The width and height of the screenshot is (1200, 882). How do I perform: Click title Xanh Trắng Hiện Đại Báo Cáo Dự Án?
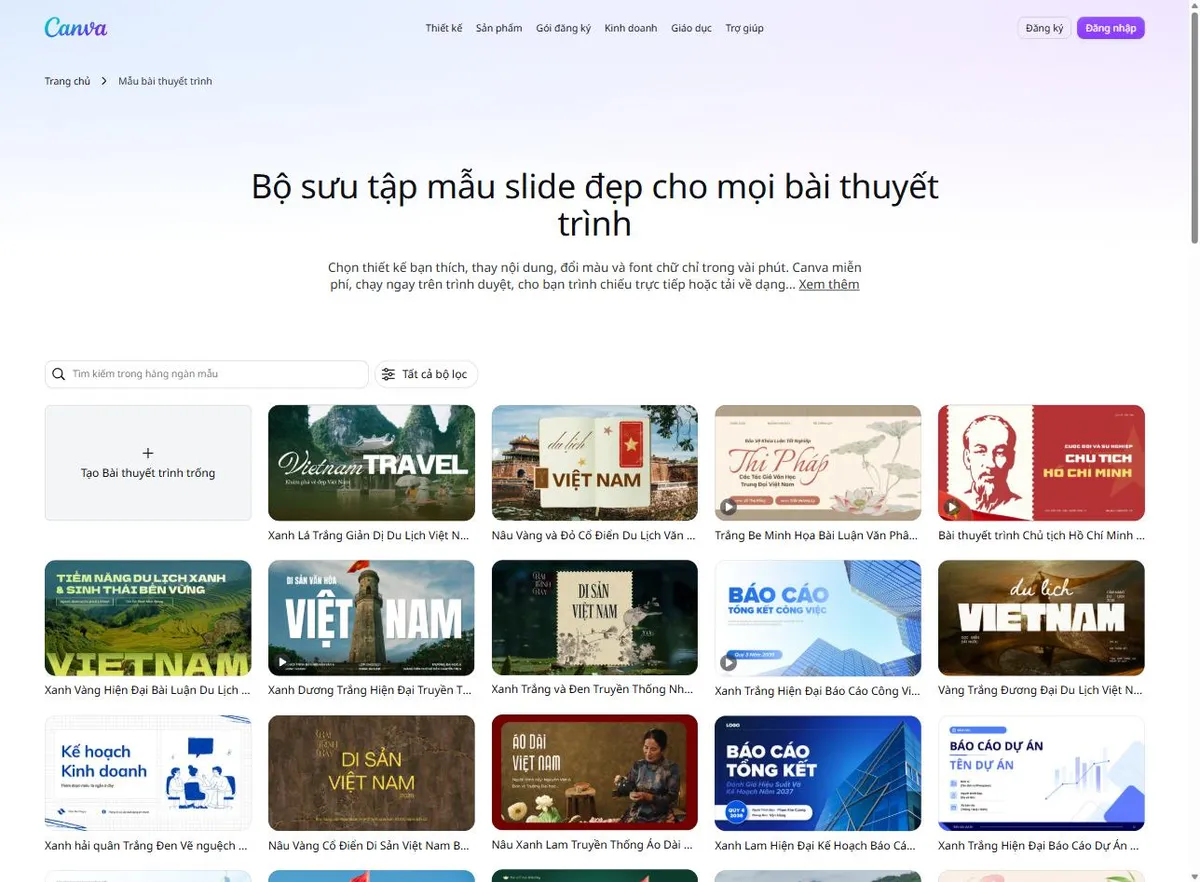coord(1039,846)
